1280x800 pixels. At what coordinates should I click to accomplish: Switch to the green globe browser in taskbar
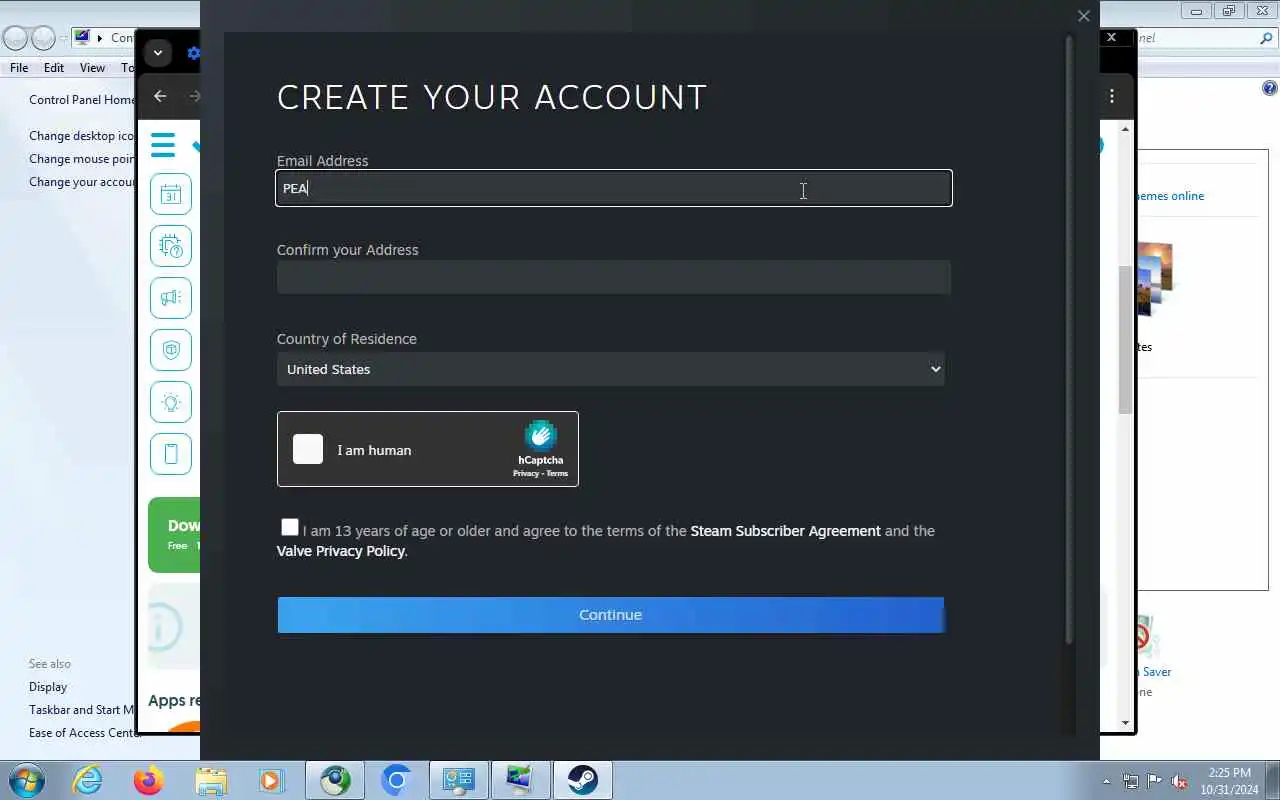[335, 780]
